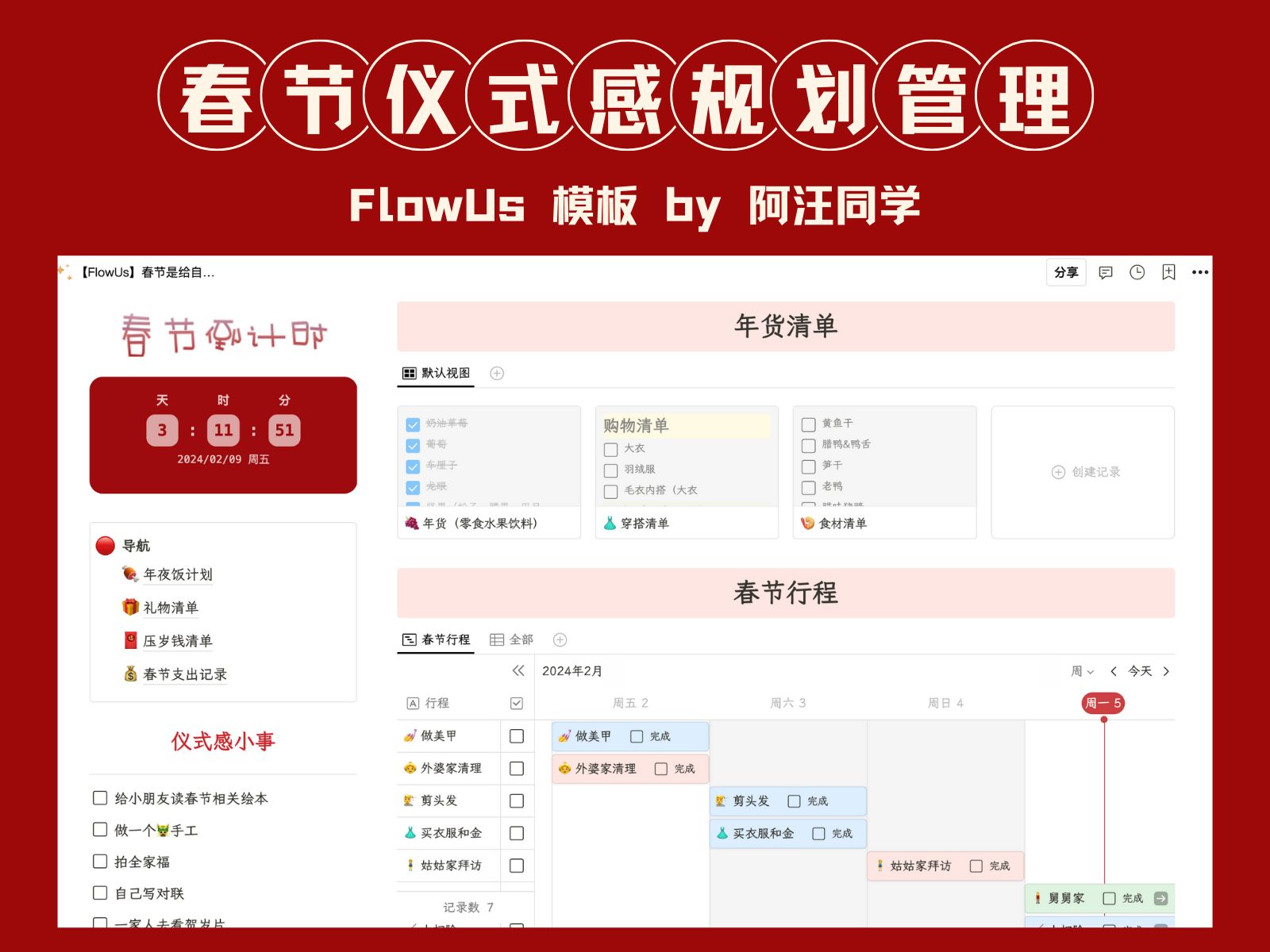This screenshot has height=952, width=1270.
Task: Click arrow icon on 舅舅家 bar
Action: pyautogui.click(x=1160, y=899)
